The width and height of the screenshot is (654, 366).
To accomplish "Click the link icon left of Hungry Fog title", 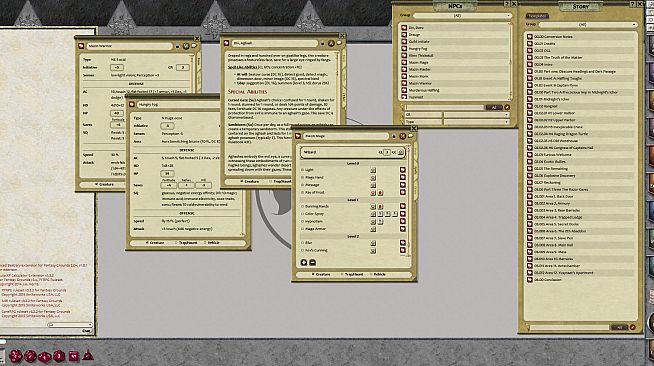I will pyautogui.click(x=132, y=104).
